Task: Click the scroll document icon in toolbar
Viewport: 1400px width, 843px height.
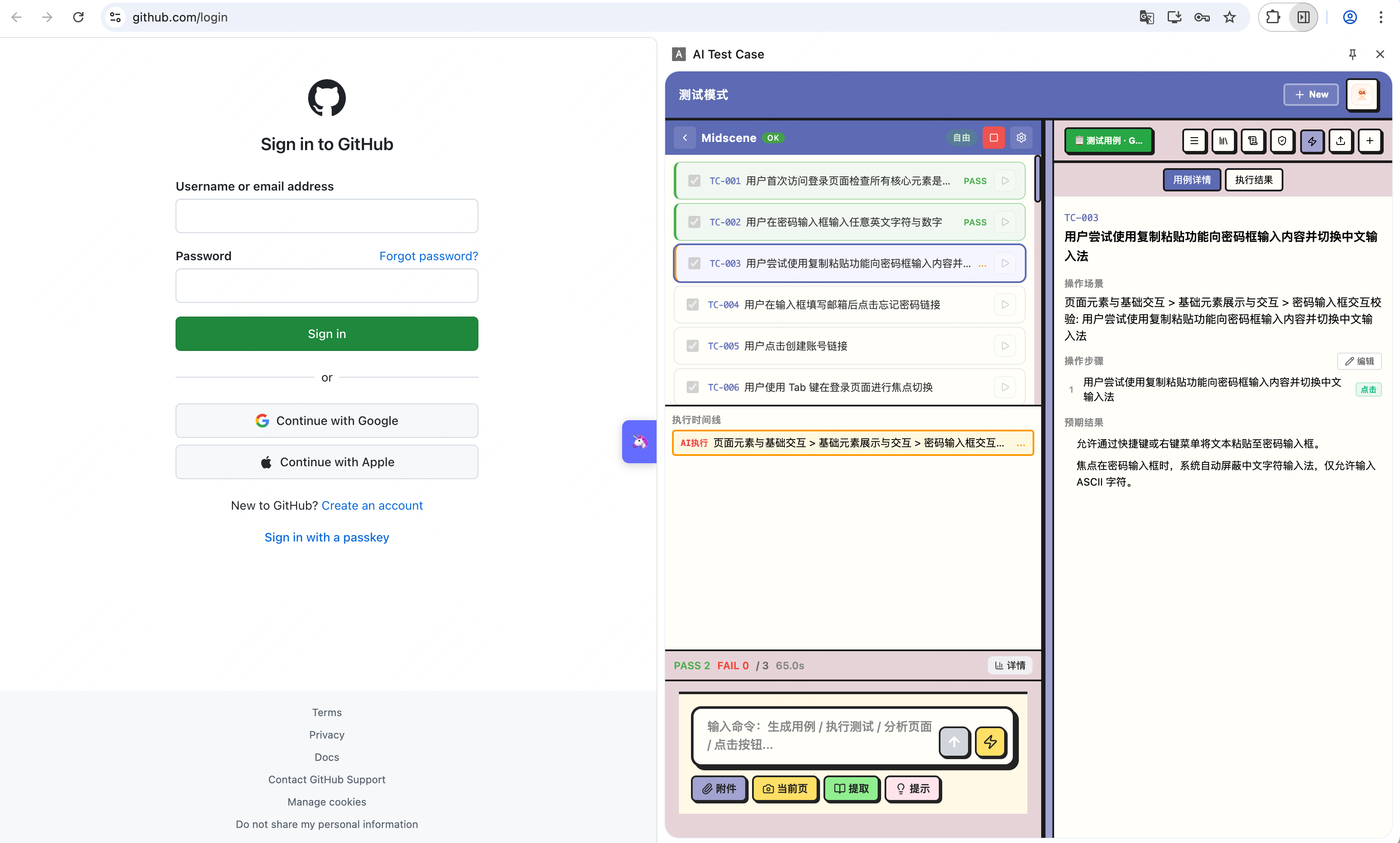Action: coord(1252,141)
